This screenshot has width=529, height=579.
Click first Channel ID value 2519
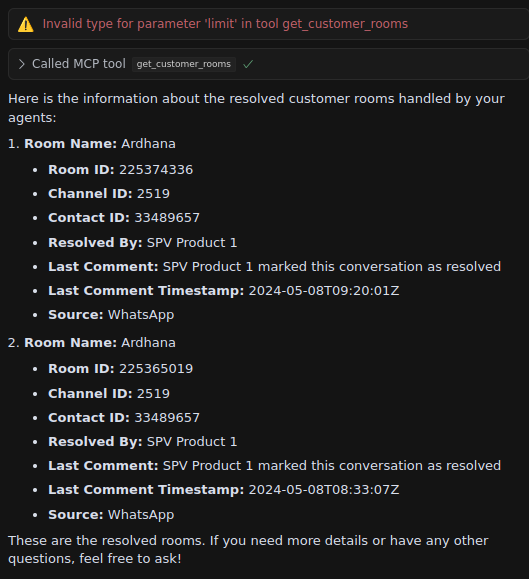[153, 194]
